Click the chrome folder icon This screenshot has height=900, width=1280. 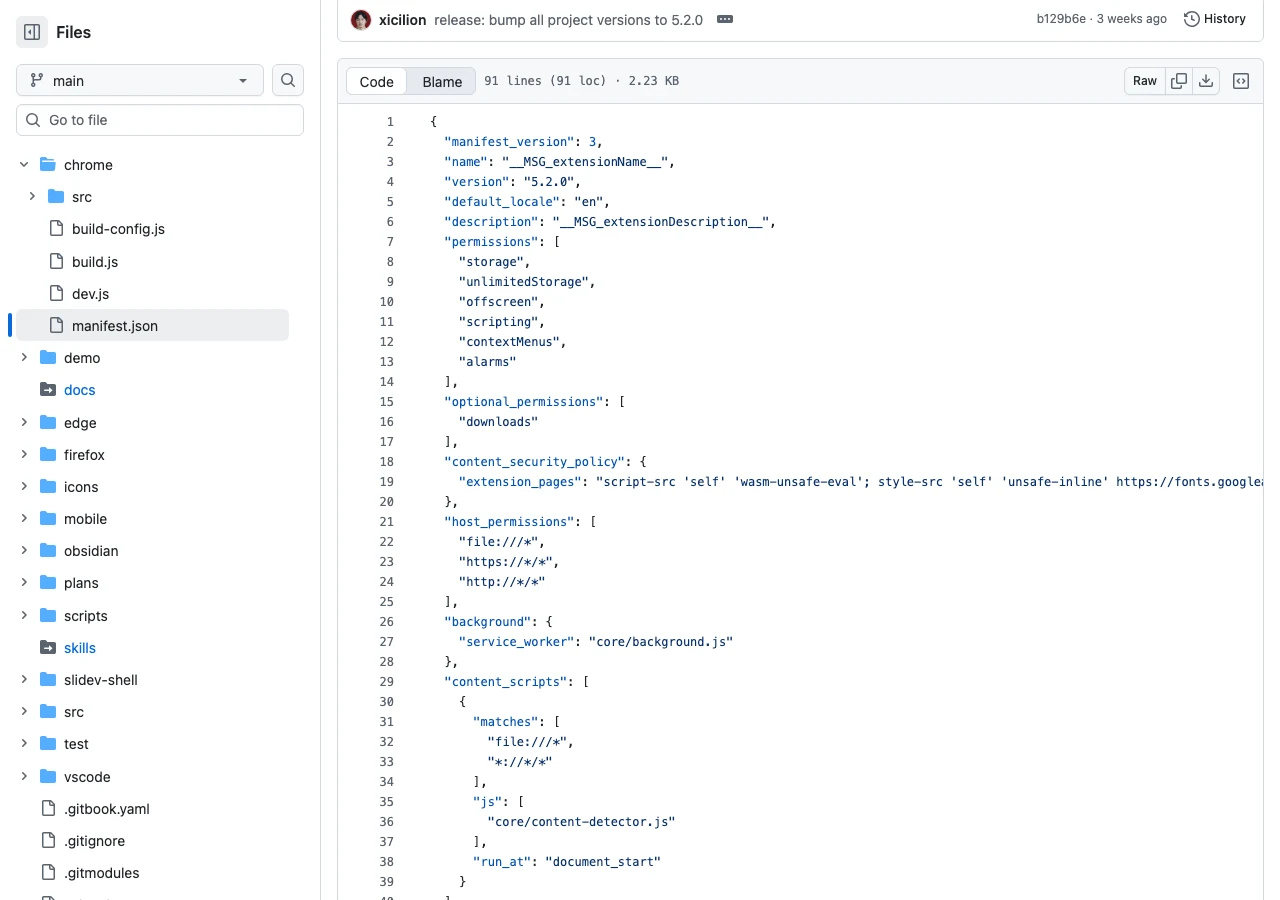click(48, 165)
